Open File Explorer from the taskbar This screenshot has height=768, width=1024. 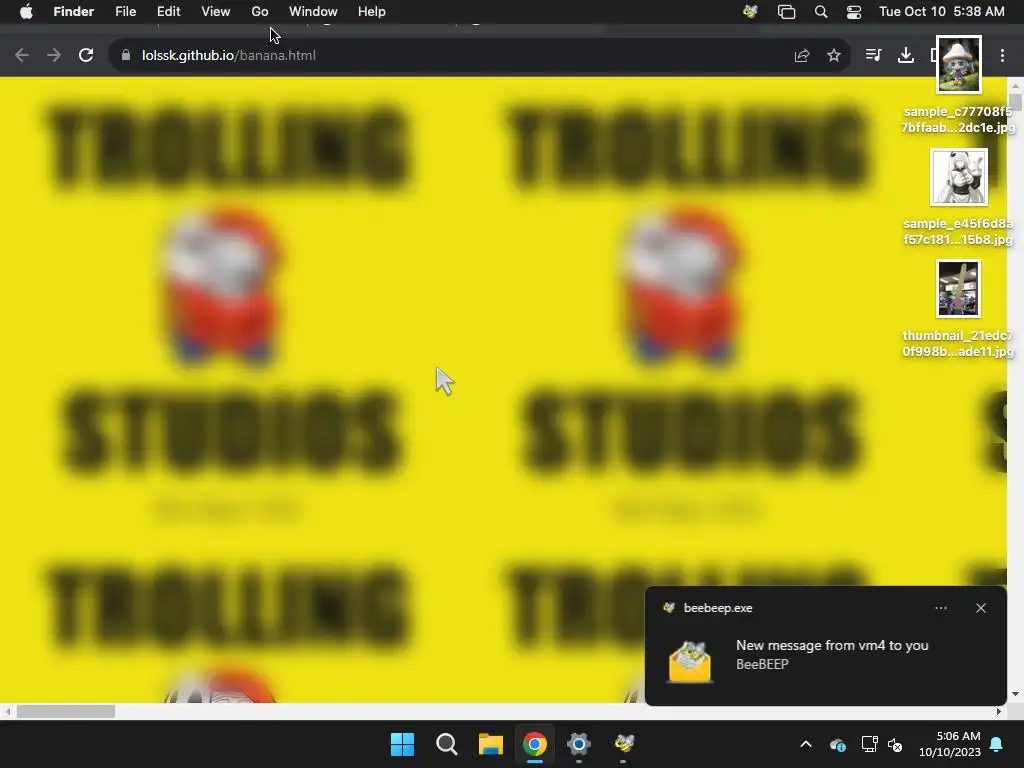click(490, 744)
